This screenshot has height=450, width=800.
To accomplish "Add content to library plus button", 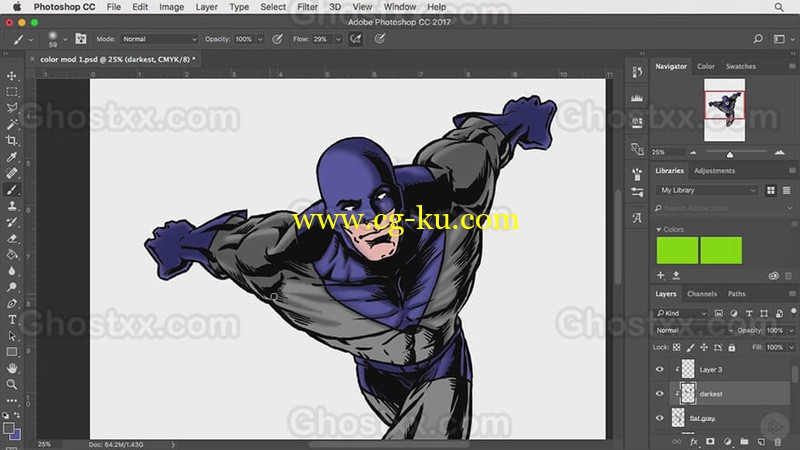I will (x=661, y=276).
